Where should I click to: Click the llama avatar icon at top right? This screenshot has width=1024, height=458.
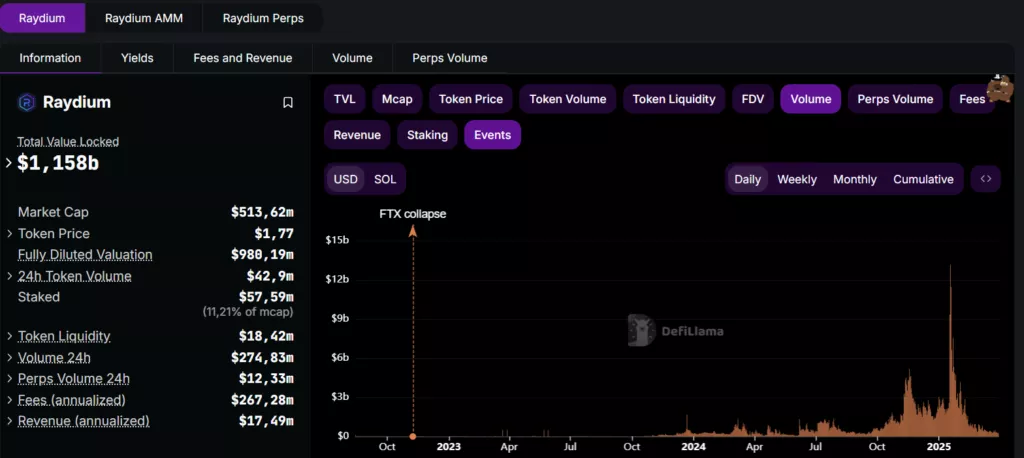click(x=999, y=89)
